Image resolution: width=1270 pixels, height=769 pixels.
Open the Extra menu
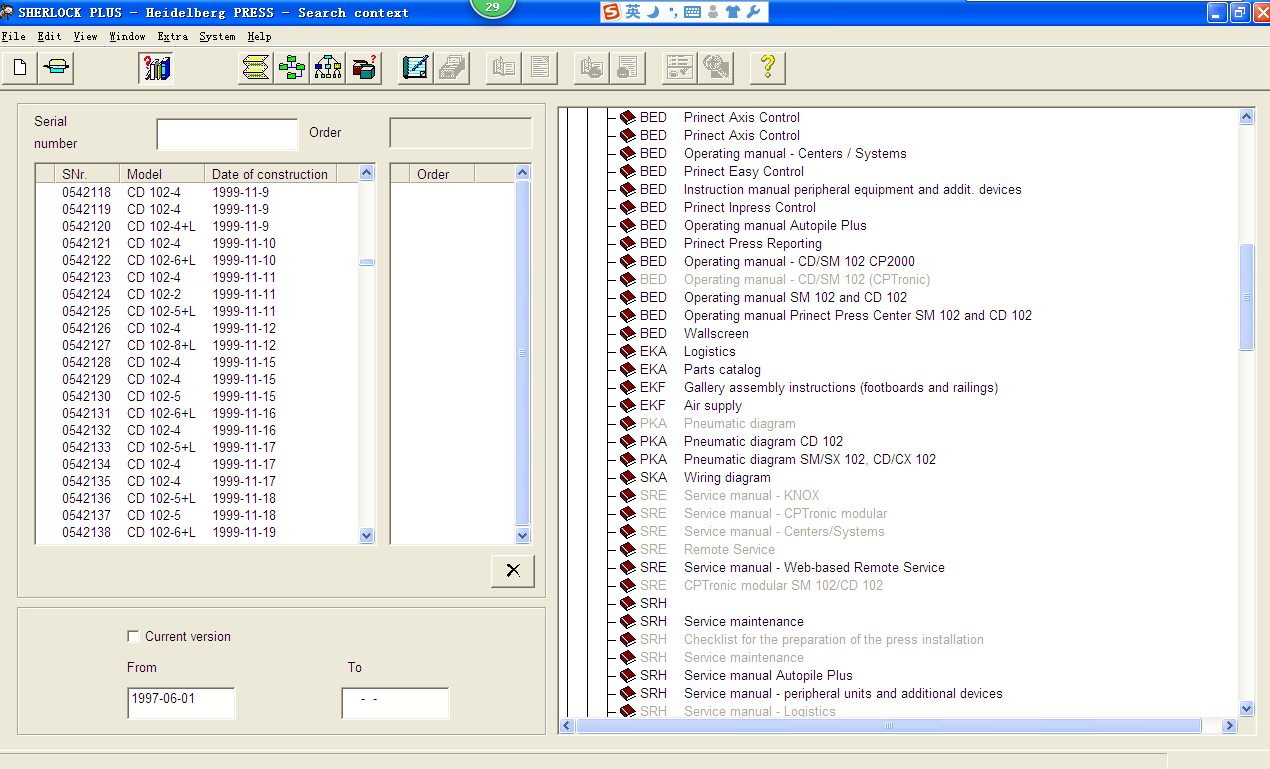point(172,37)
